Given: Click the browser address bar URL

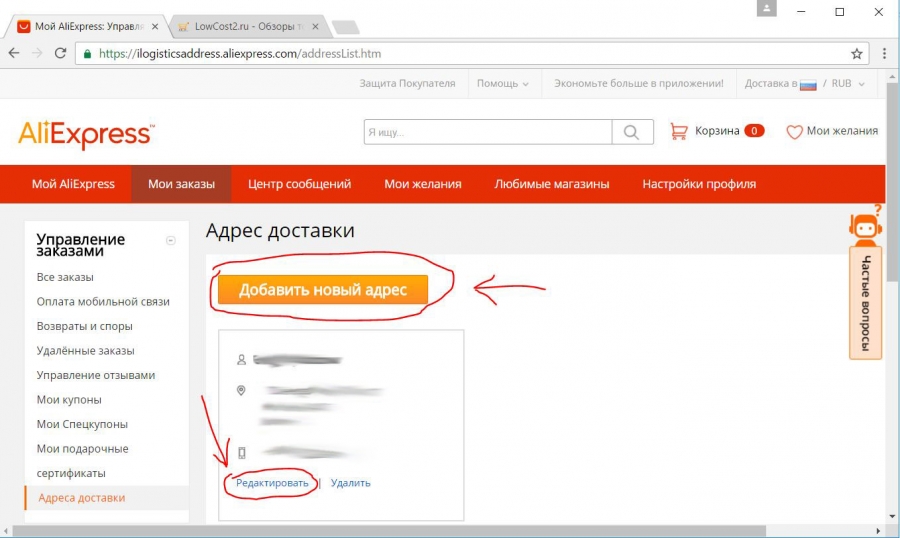Looking at the screenshot, I should click(239, 54).
